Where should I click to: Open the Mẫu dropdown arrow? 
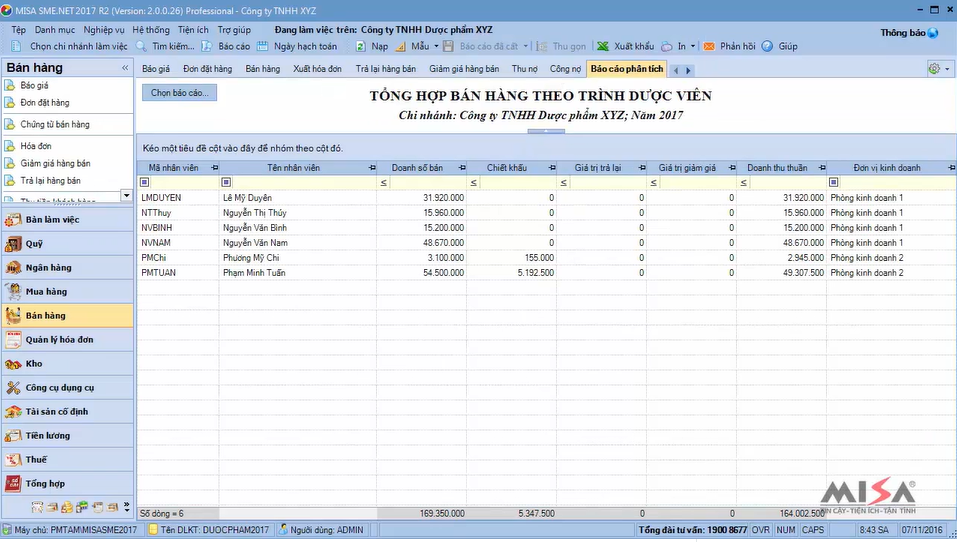[x=436, y=46]
